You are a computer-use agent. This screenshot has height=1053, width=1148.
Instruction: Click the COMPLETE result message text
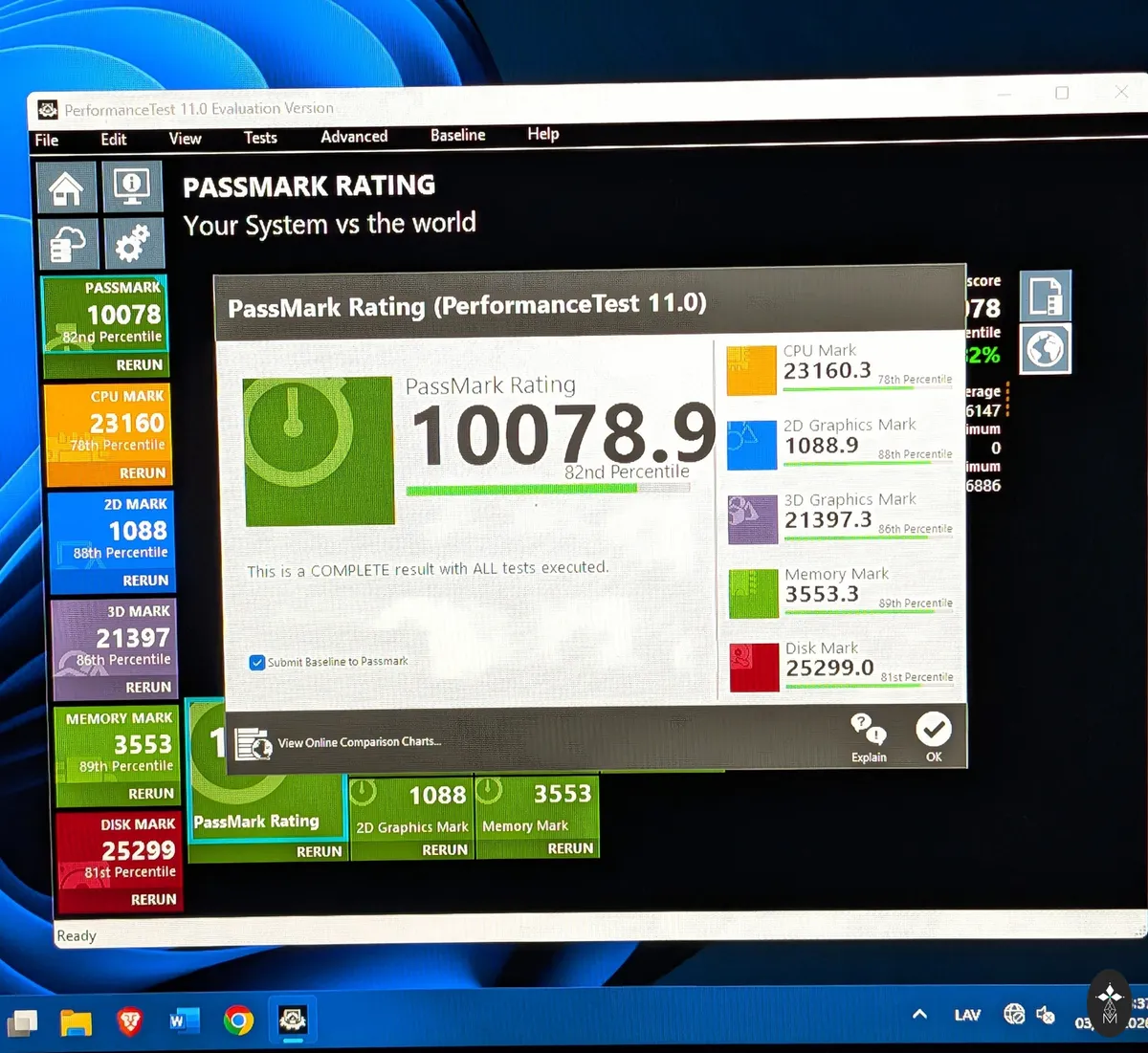pos(428,569)
